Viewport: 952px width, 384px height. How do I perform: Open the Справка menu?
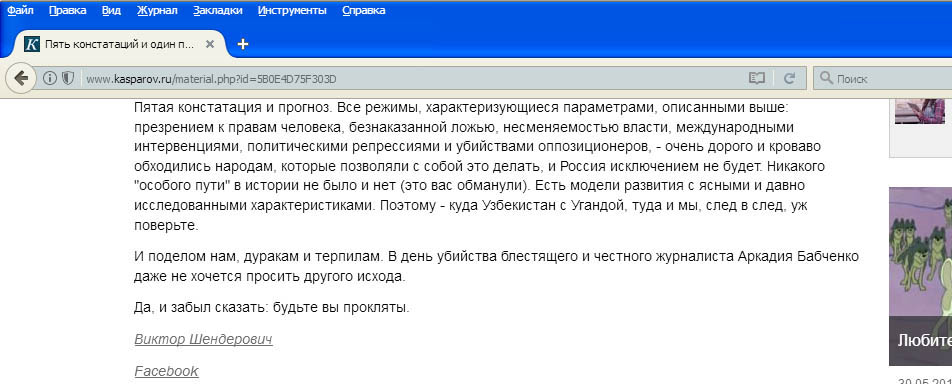click(x=363, y=10)
